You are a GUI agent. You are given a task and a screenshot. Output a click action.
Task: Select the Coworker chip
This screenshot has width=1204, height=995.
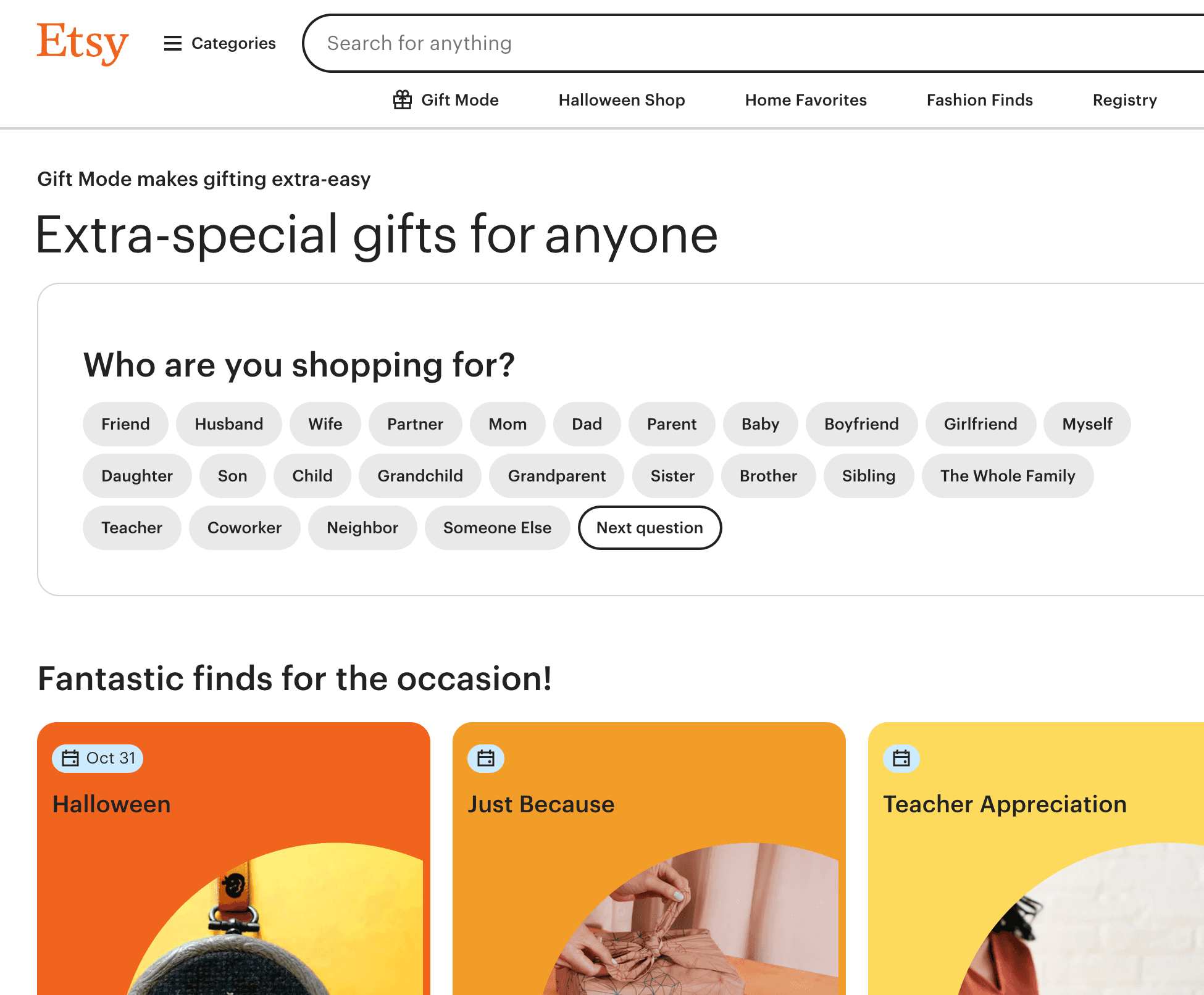244,528
